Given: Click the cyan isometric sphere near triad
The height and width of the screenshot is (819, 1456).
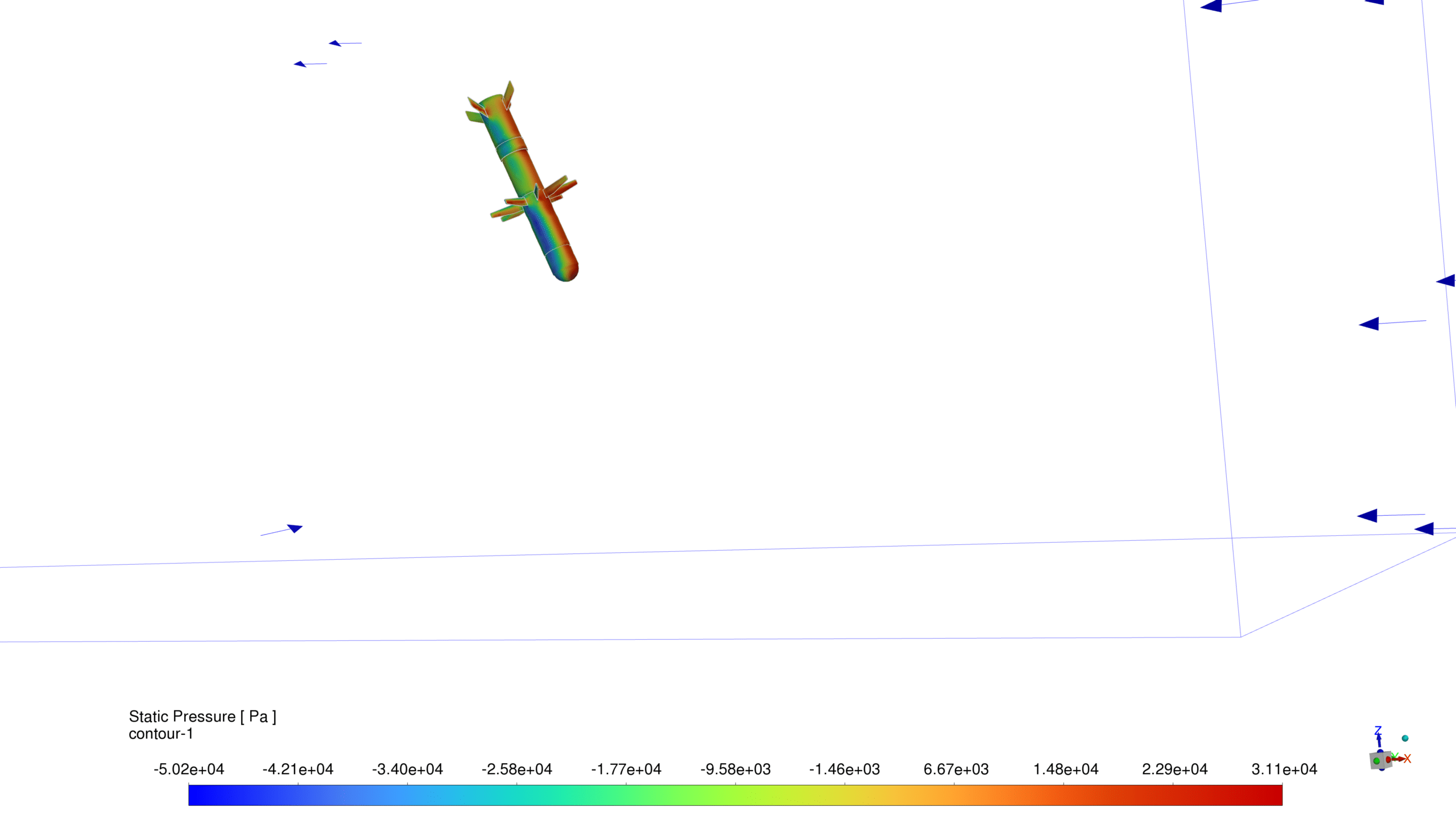Looking at the screenshot, I should pyautogui.click(x=1405, y=738).
